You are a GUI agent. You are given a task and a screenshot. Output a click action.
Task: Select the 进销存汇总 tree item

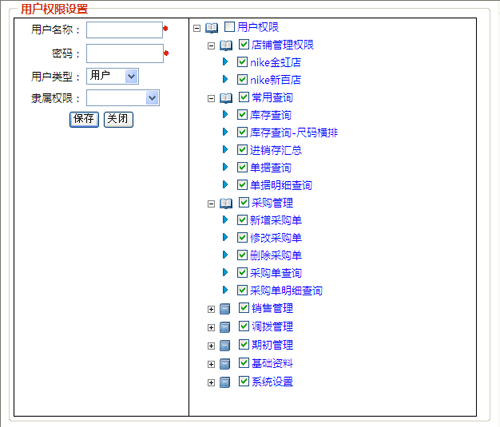276,150
